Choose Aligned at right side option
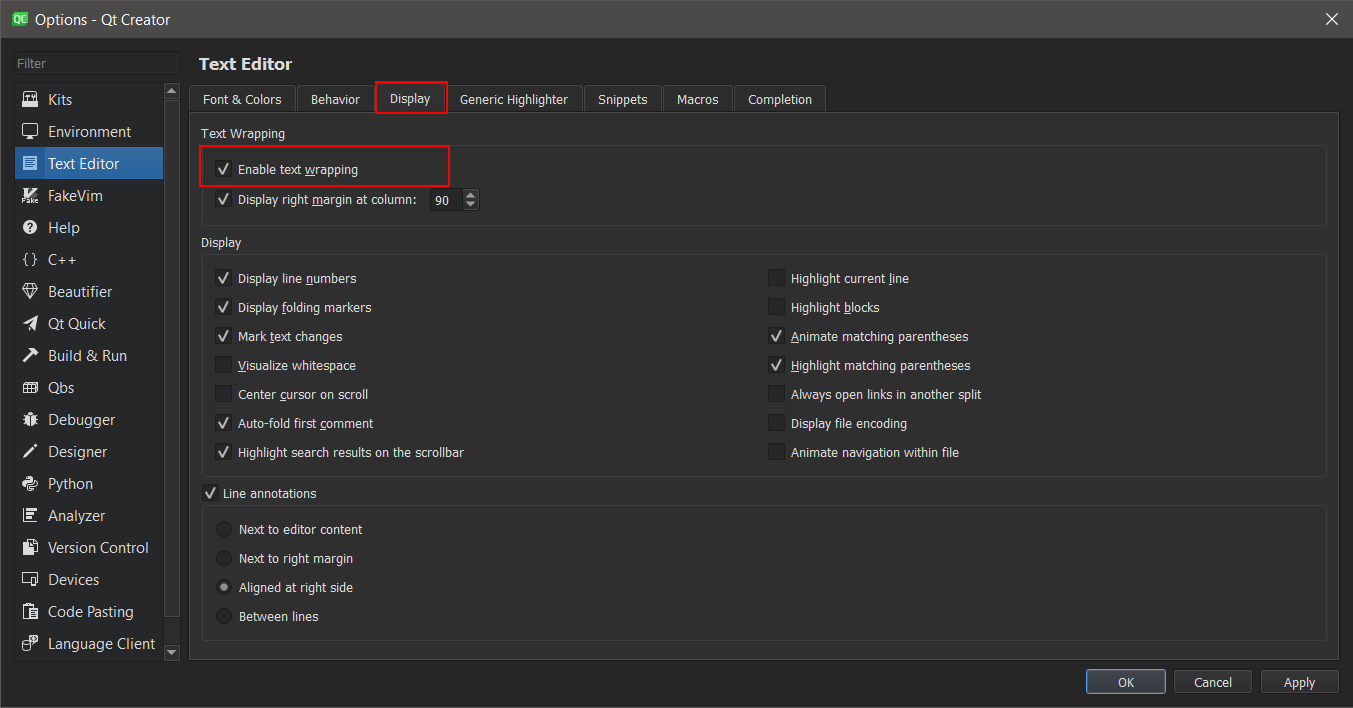Screen dimensions: 1353x708 [224, 588]
